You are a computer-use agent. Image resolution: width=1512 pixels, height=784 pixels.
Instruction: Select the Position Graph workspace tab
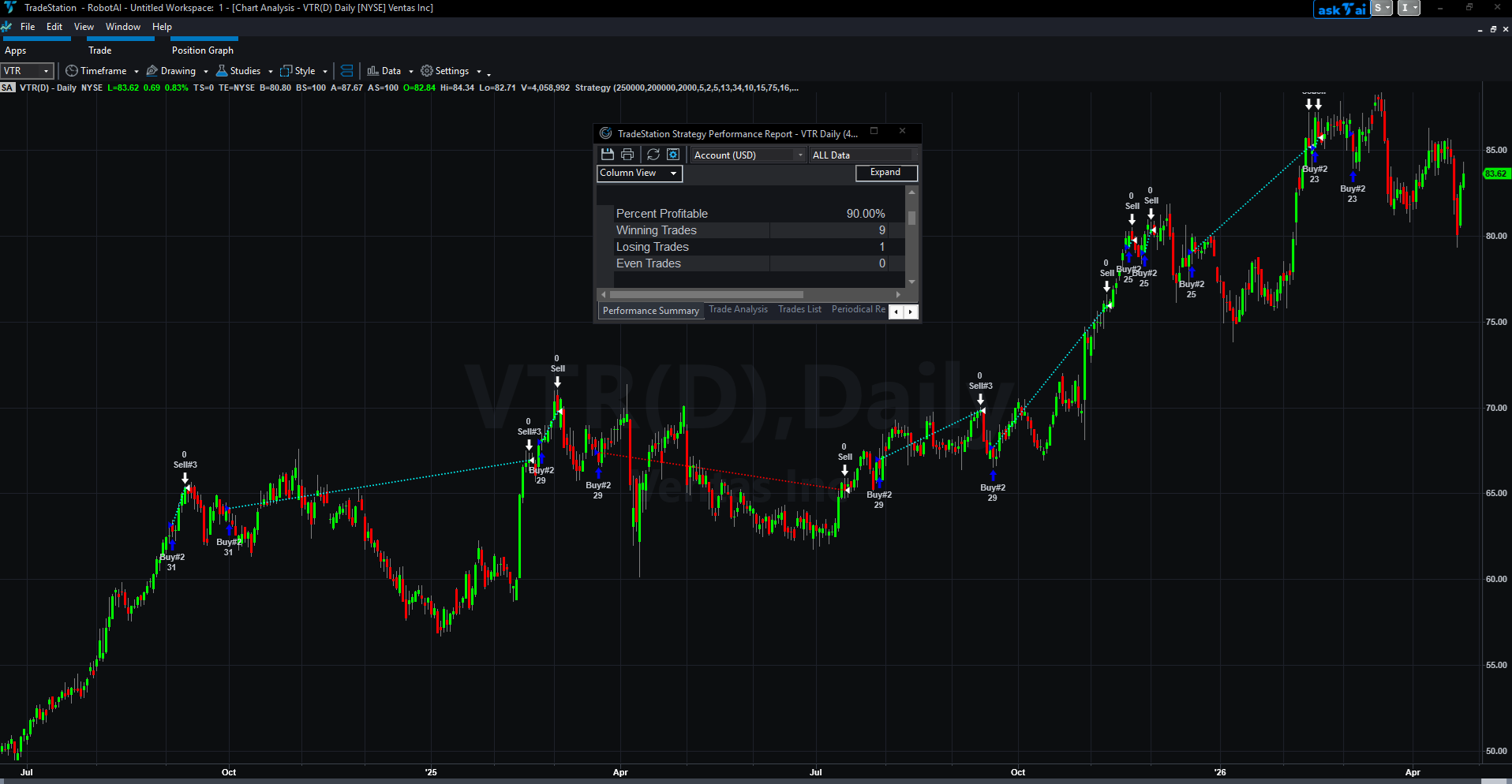tap(203, 50)
